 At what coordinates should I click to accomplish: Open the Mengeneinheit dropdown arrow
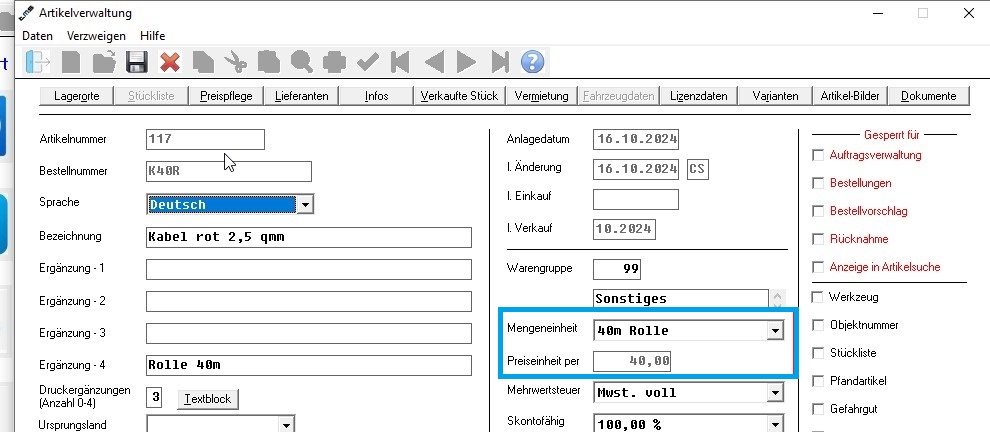point(775,330)
